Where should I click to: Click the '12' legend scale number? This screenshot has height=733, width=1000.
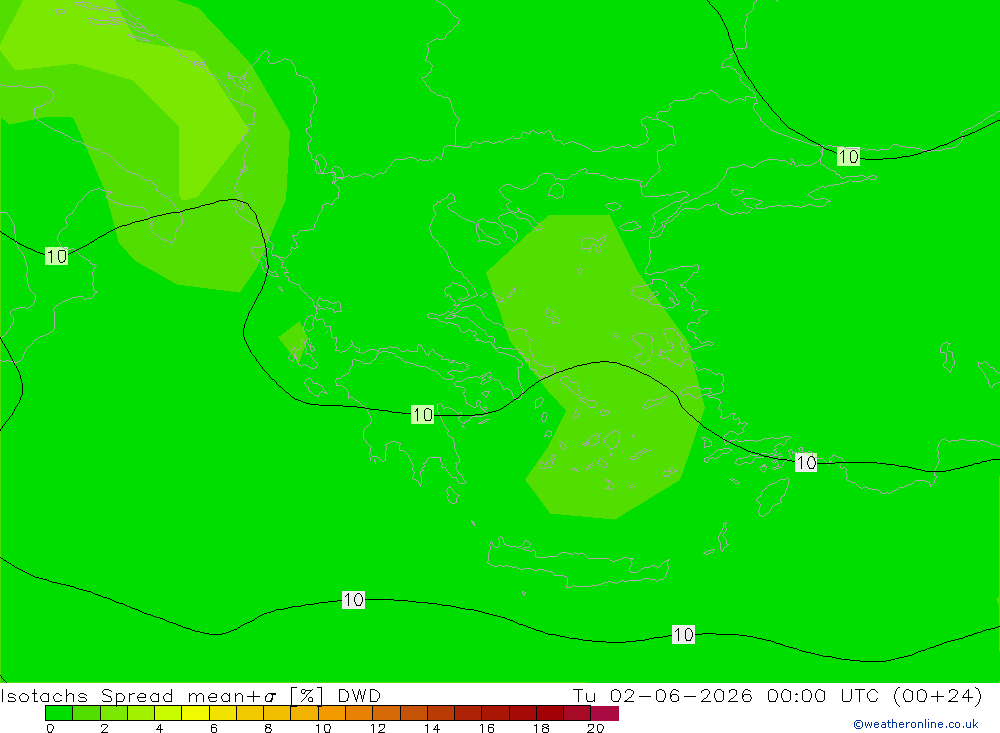378,728
